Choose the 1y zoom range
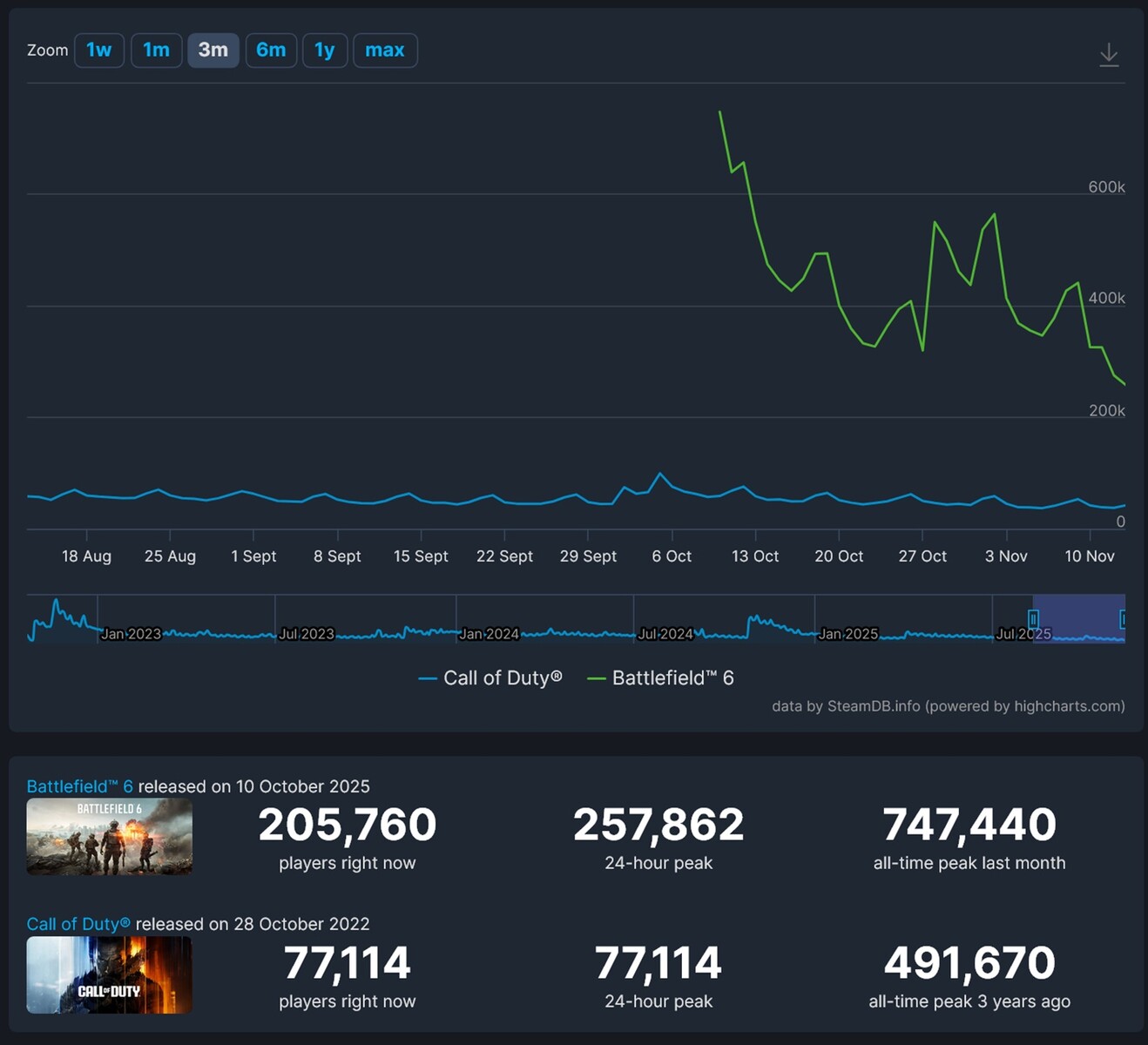Screen dimensions: 1148x1045 pyautogui.click(x=325, y=51)
